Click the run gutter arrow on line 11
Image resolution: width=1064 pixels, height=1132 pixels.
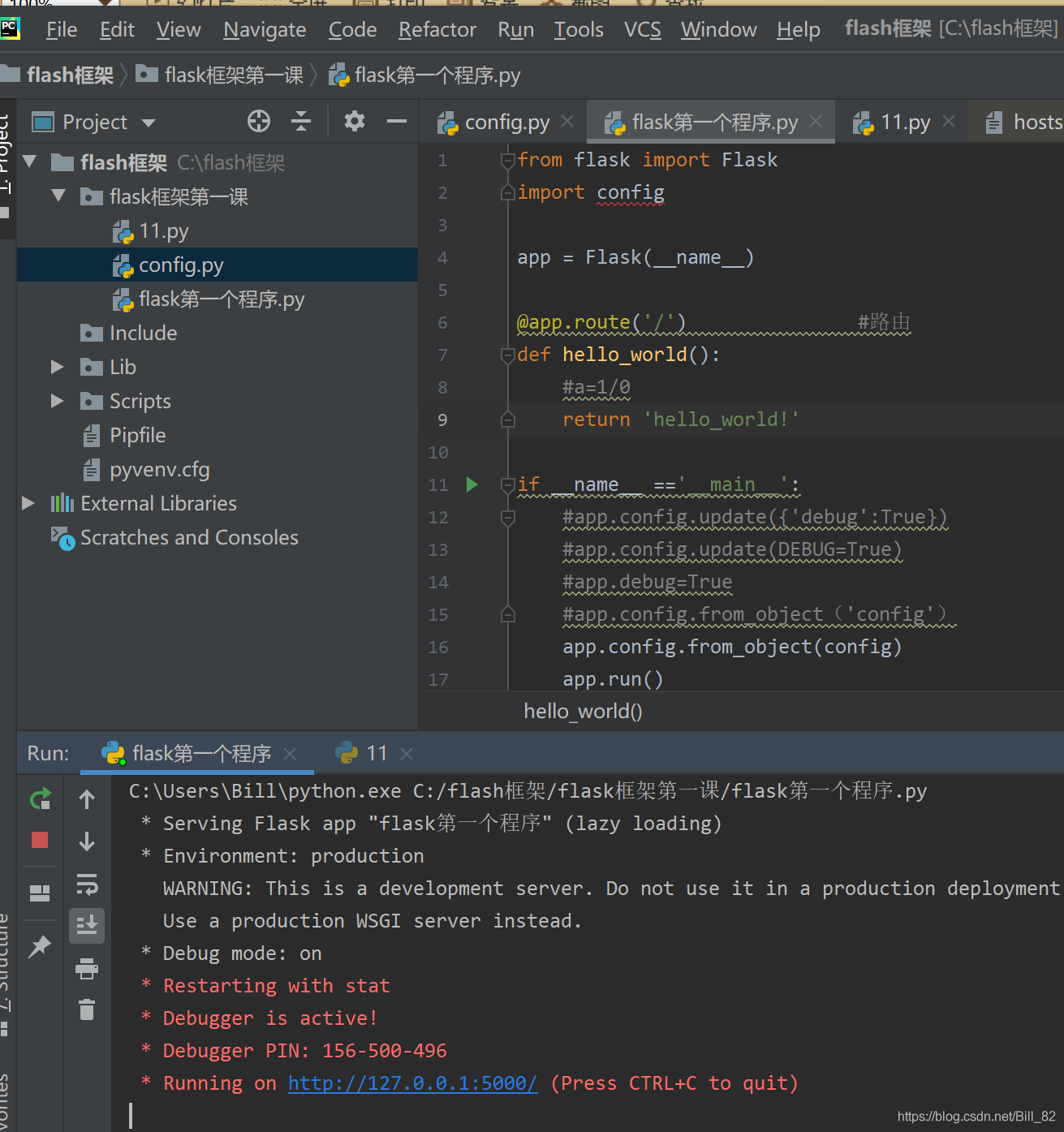[x=472, y=484]
